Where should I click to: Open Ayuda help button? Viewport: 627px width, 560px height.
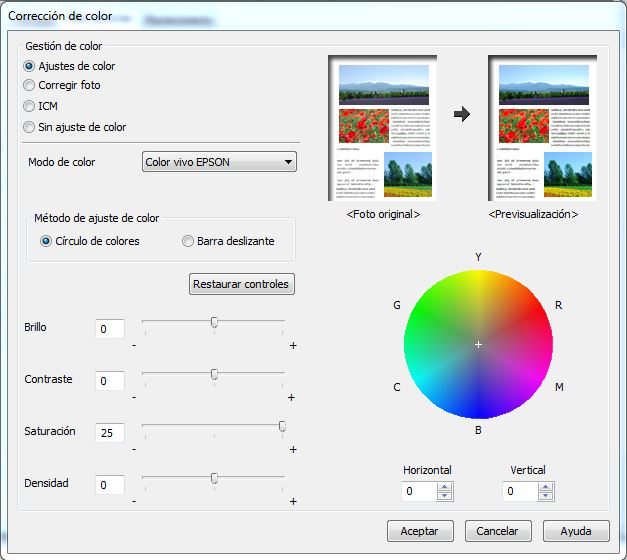point(576,531)
